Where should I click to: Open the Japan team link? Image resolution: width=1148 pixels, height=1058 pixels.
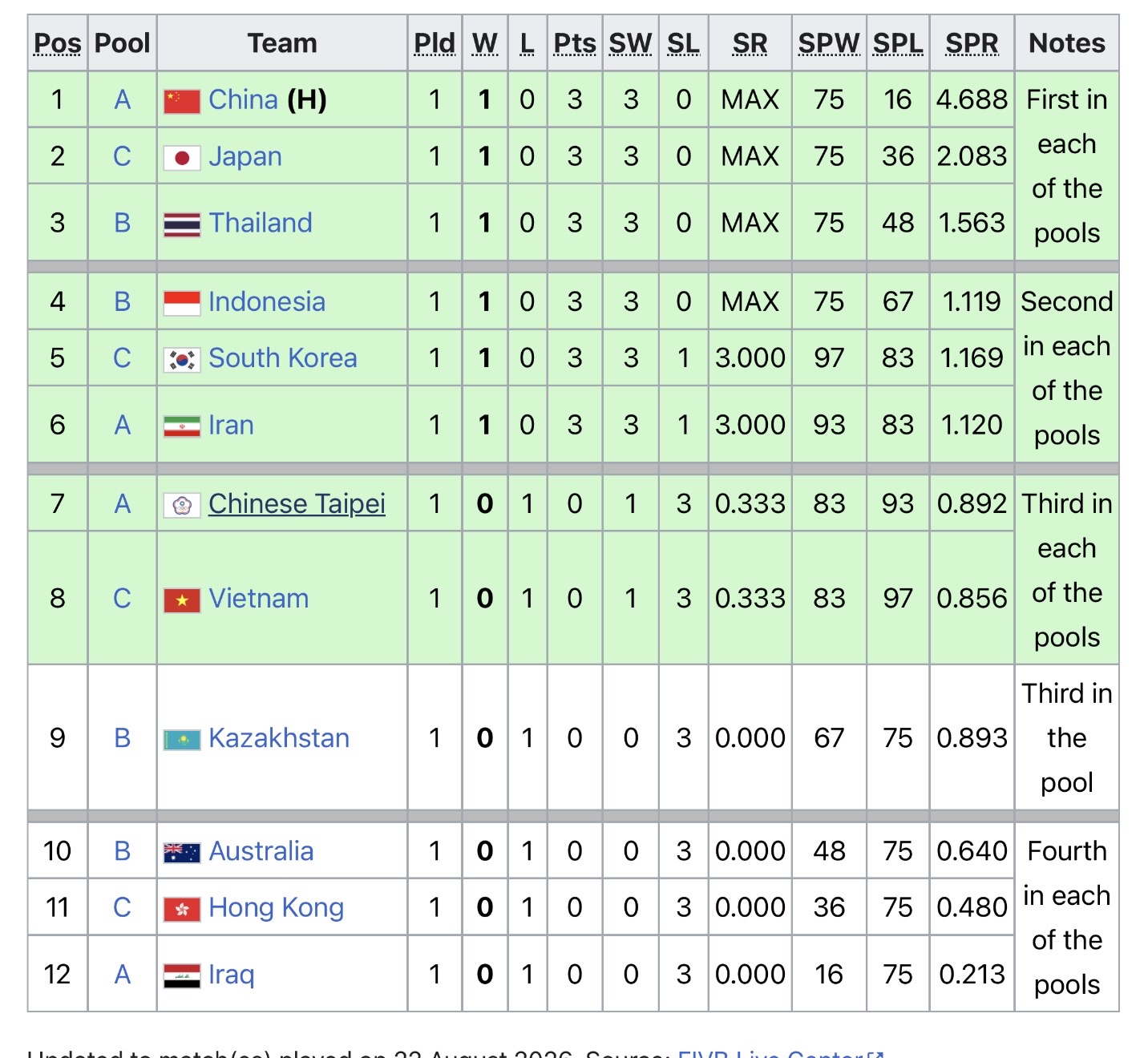click(245, 156)
